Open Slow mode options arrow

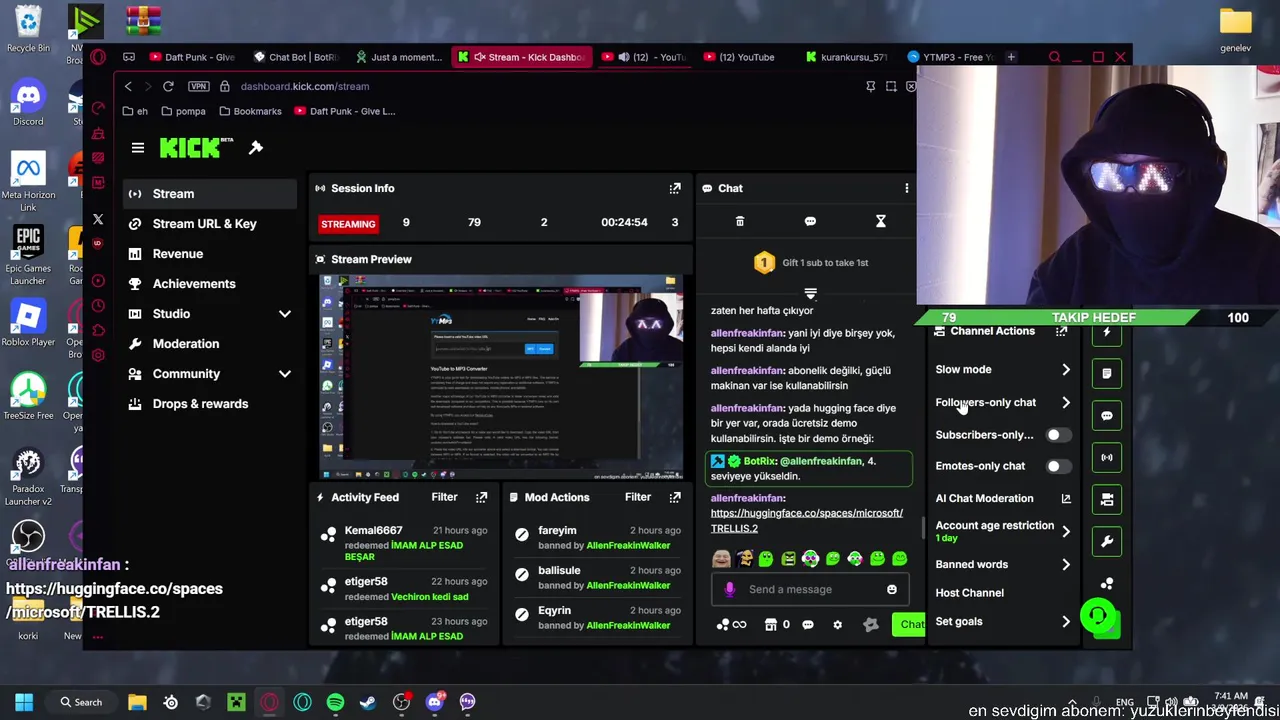[1066, 370]
